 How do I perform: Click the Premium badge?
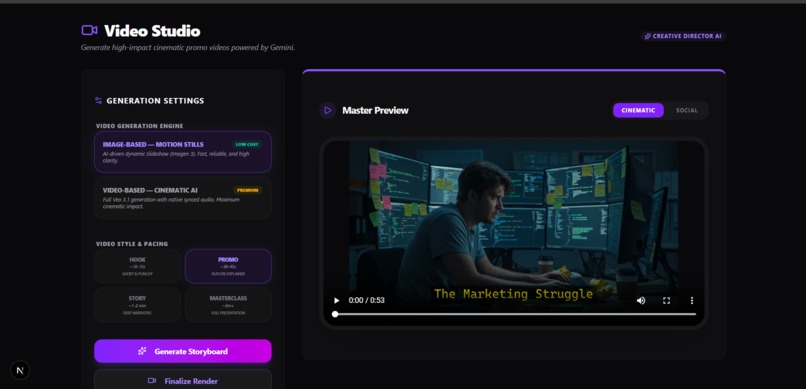click(247, 190)
